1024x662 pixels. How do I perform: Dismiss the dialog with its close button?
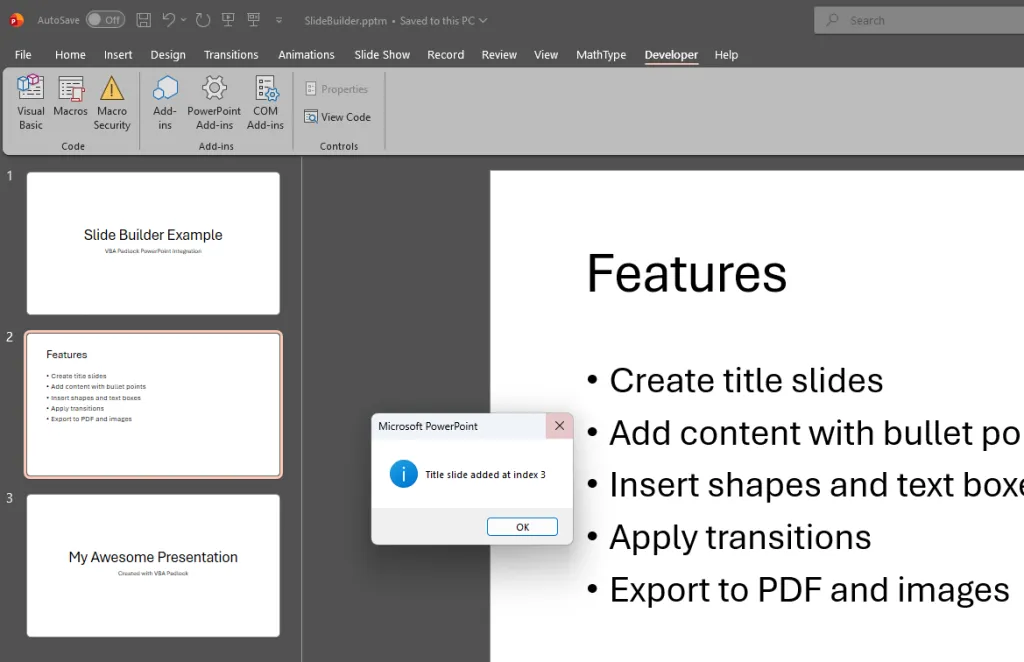tap(559, 425)
